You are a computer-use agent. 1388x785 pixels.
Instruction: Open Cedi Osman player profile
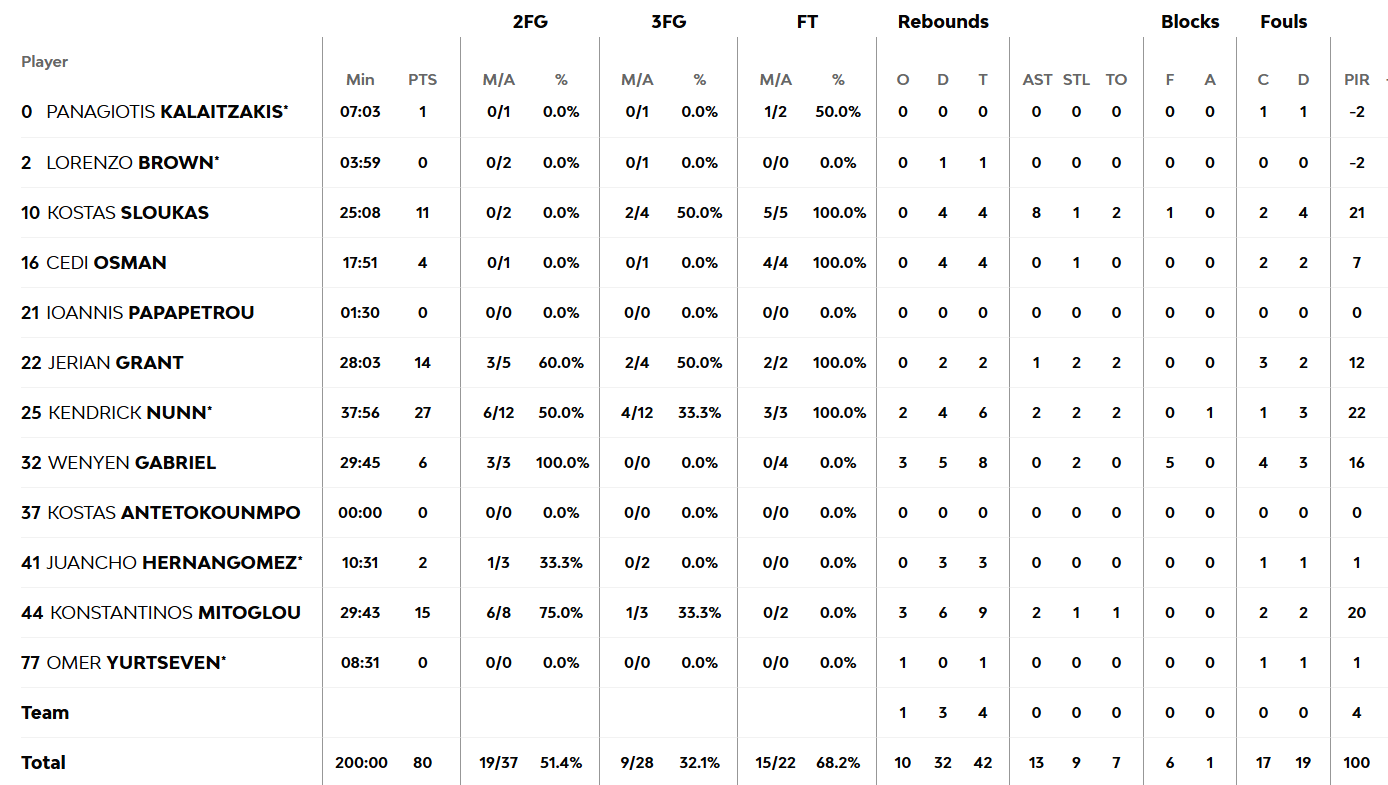click(x=107, y=262)
